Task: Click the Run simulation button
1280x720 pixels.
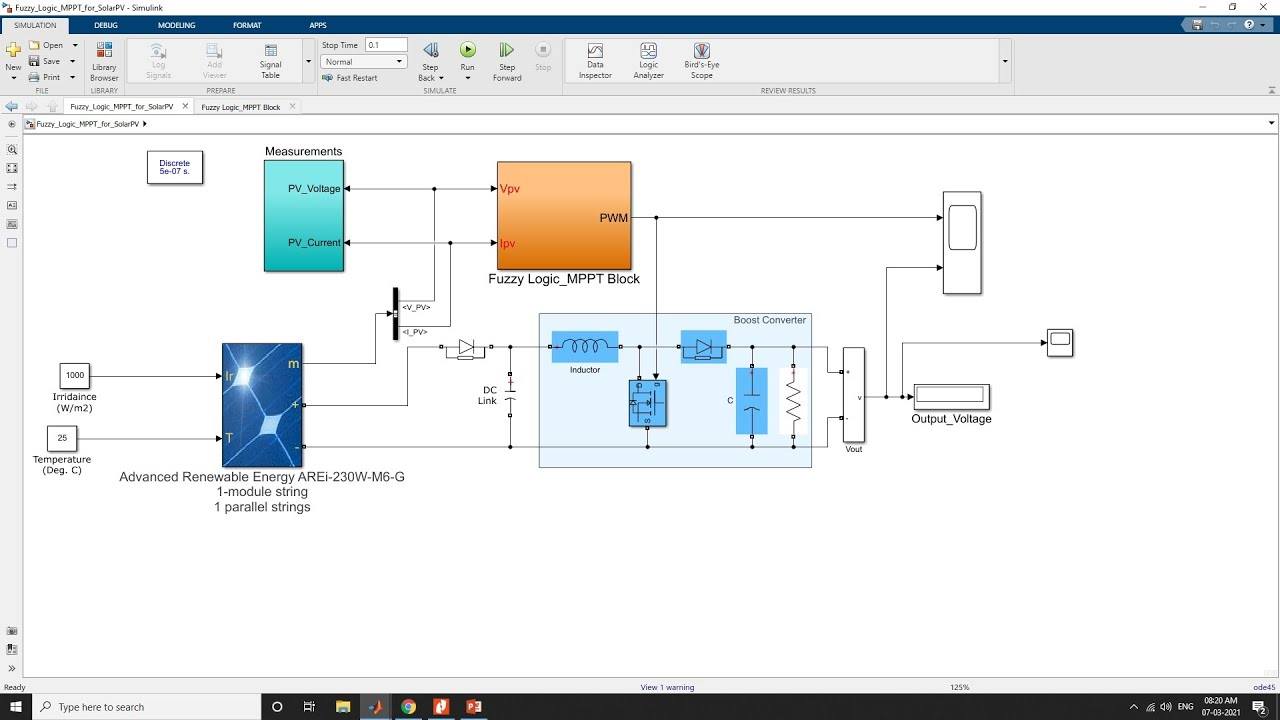Action: tap(467, 50)
